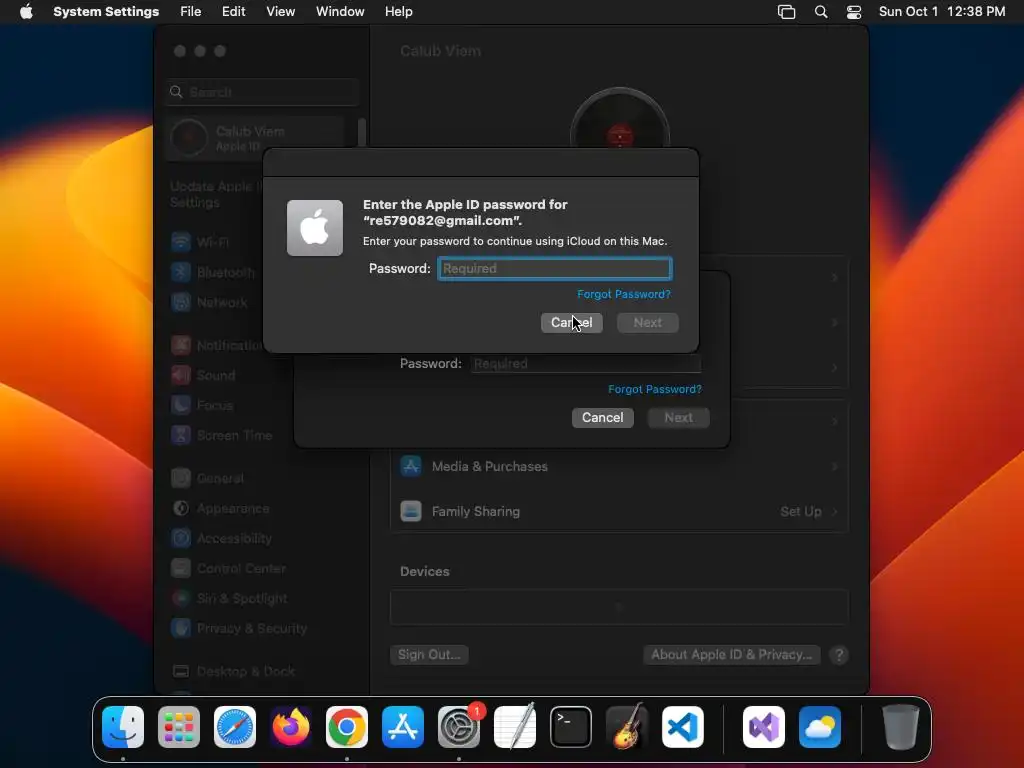Select Control Center in the sidebar
1024x768 pixels.
pyautogui.click(x=229, y=568)
